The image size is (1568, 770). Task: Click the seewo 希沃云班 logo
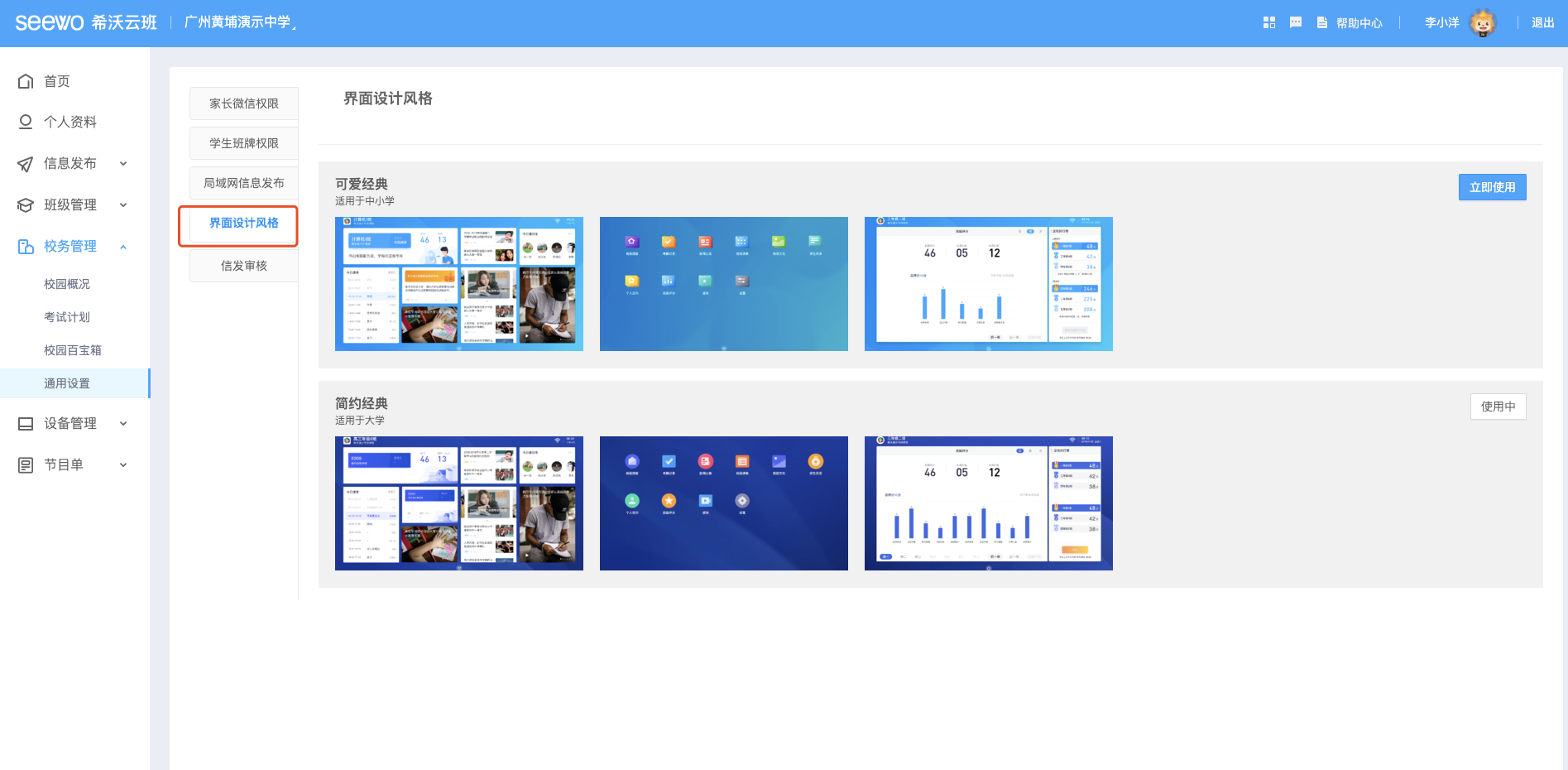point(86,22)
